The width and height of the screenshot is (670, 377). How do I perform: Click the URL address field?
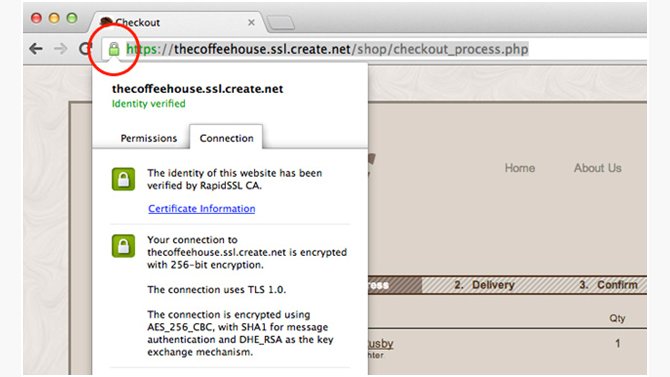374,49
